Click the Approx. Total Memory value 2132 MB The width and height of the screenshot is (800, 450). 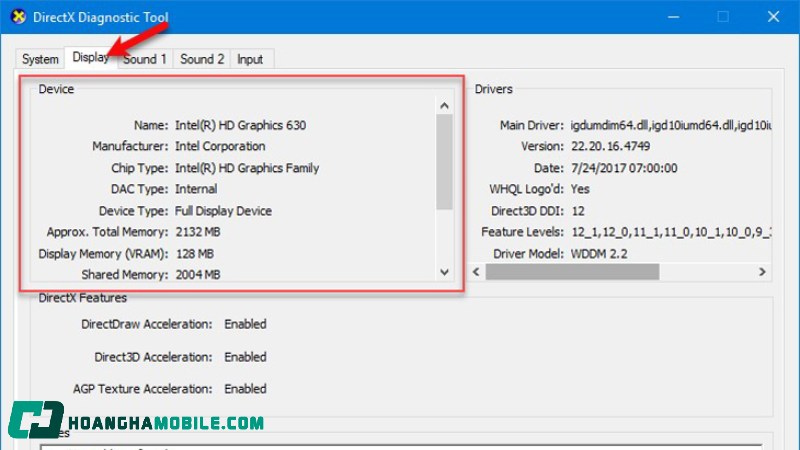click(x=198, y=232)
